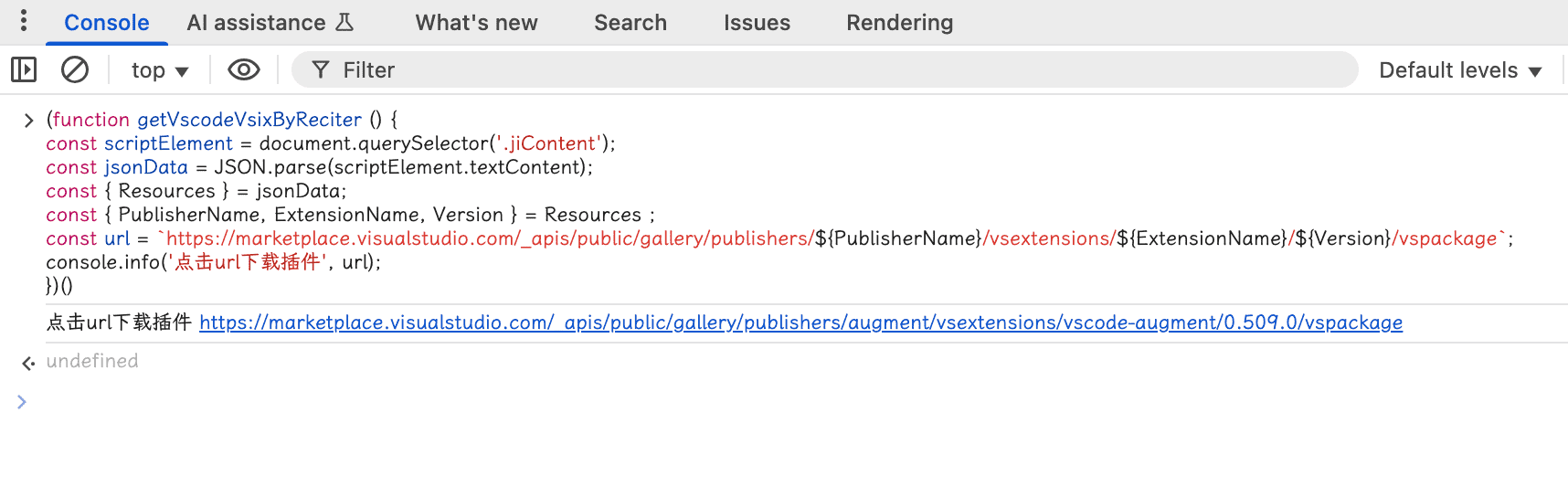The image size is (1568, 497).
Task: Click the '点击url下载插件' log message text
Action: pyautogui.click(x=119, y=323)
